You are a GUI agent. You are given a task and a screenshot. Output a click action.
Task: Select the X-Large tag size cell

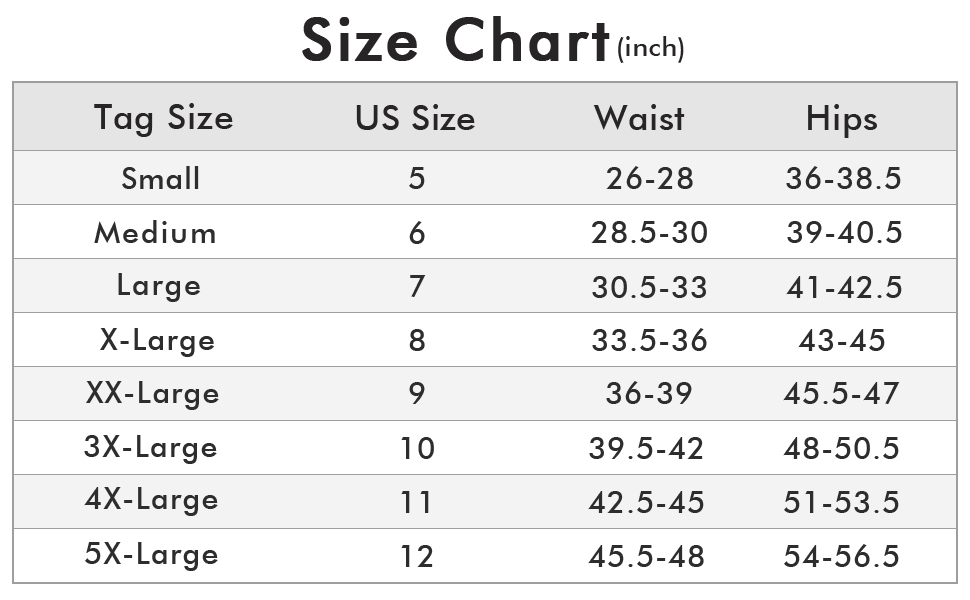(157, 341)
